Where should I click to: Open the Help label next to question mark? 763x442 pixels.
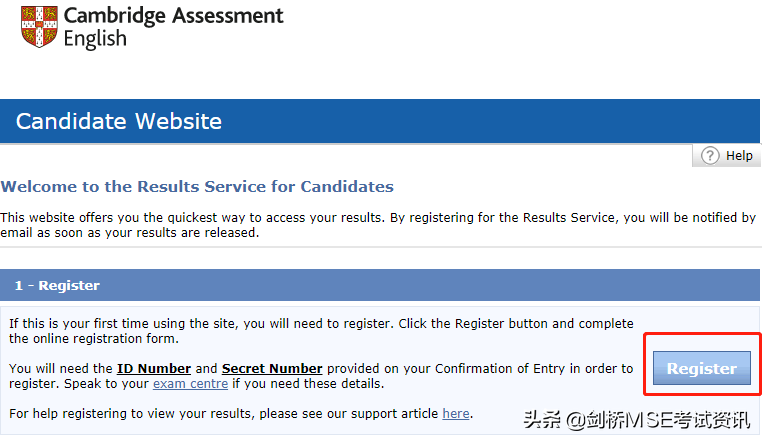739,156
